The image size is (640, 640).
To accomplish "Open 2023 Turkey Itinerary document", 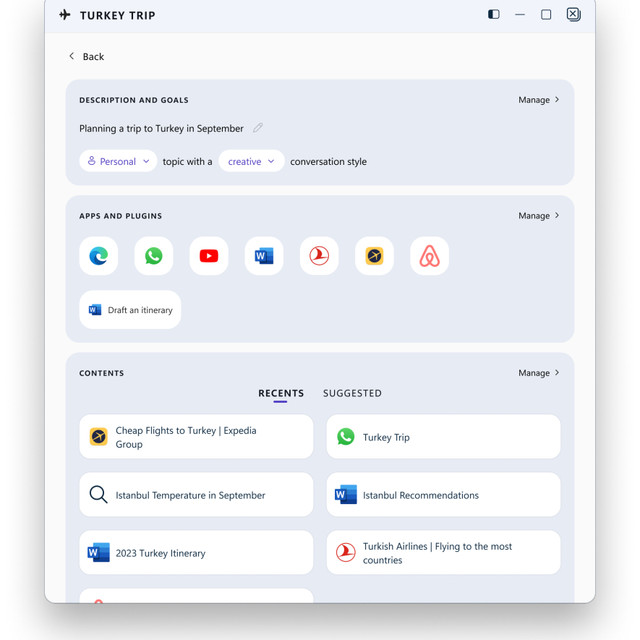I will (x=196, y=553).
